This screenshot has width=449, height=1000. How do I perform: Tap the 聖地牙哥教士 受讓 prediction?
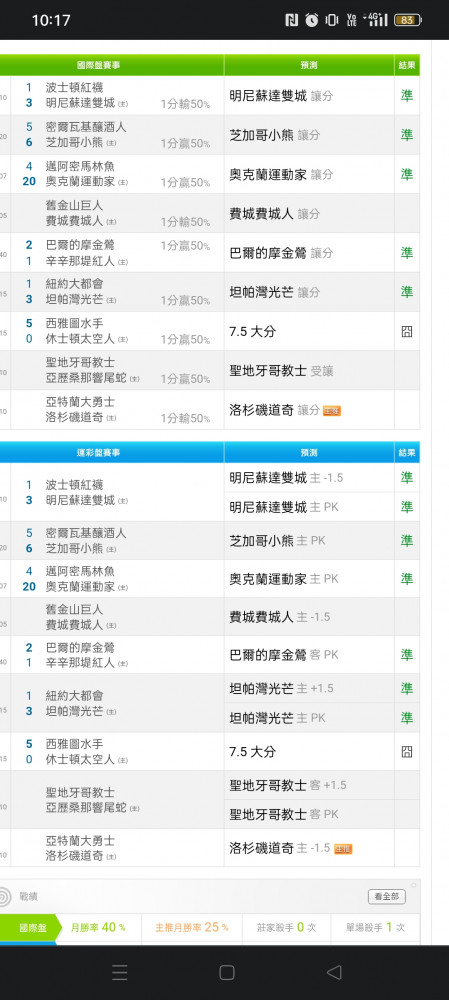(x=281, y=371)
